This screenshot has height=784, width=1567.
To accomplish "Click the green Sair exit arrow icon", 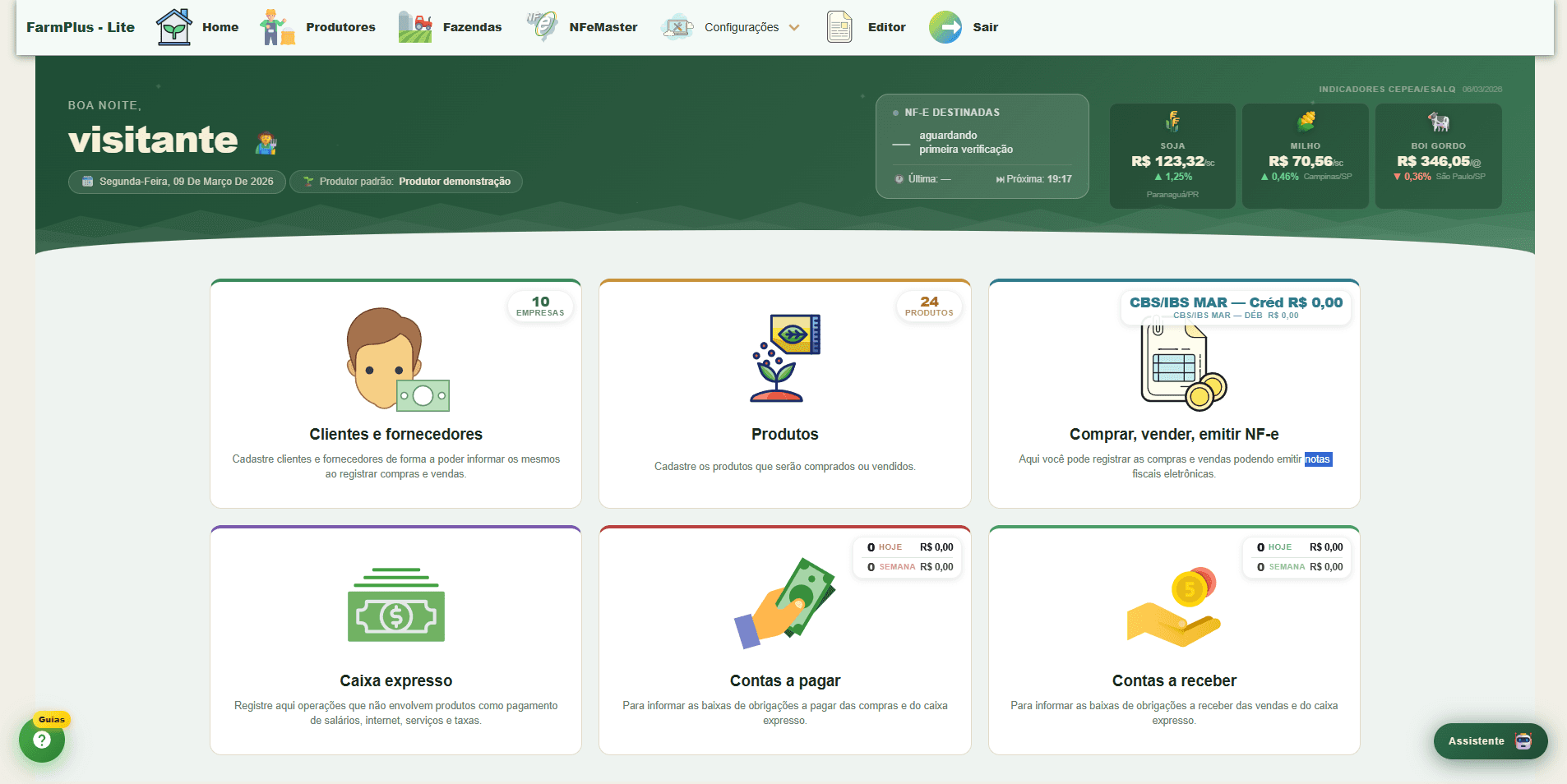I will coord(944,27).
